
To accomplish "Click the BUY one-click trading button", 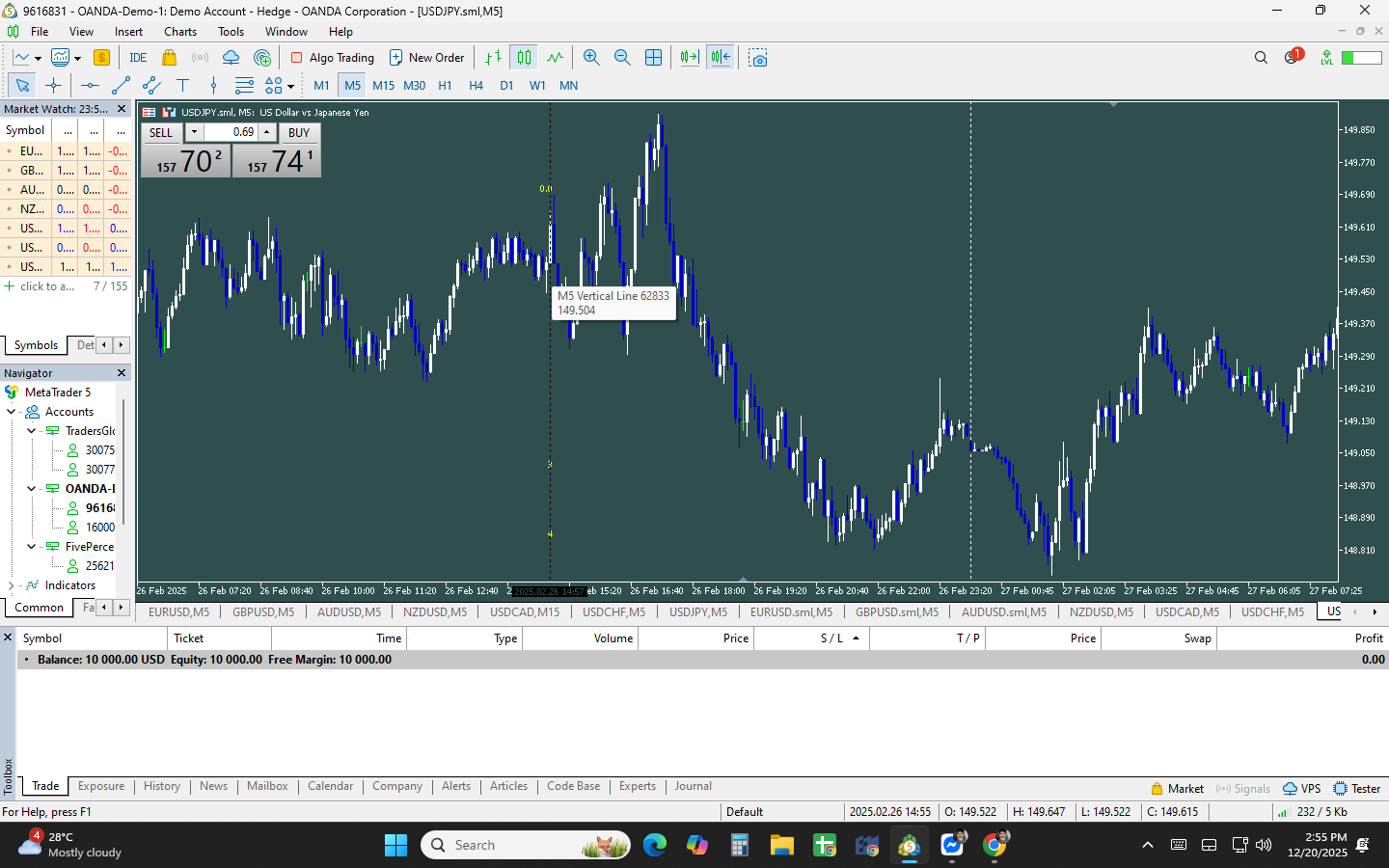I will 299,133.
